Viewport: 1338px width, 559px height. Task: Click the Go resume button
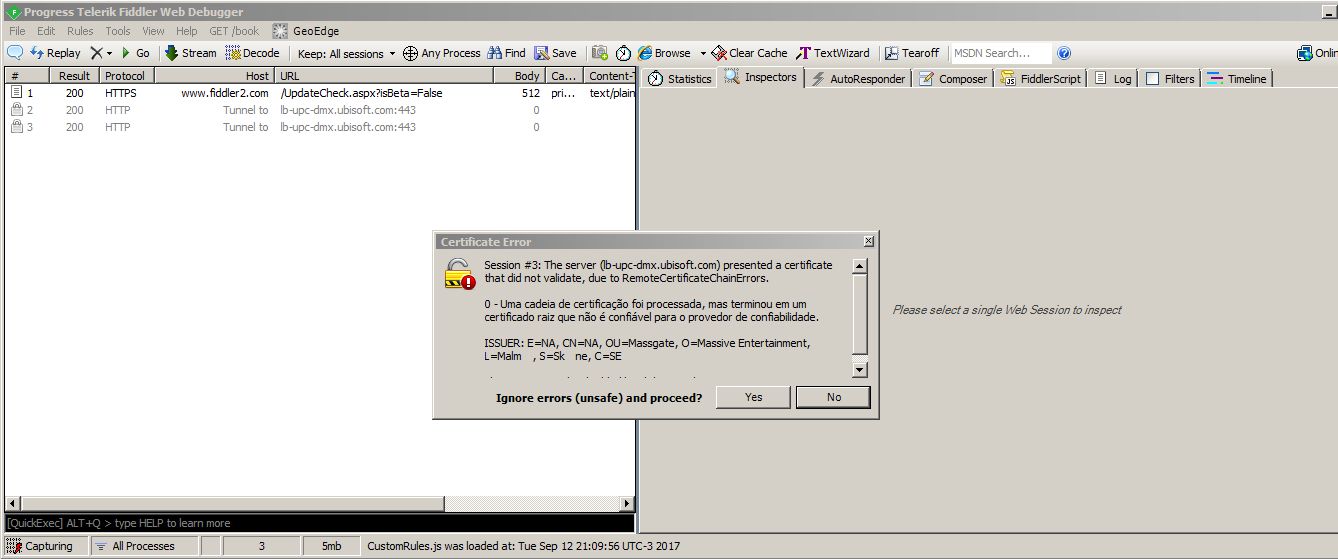coord(136,53)
